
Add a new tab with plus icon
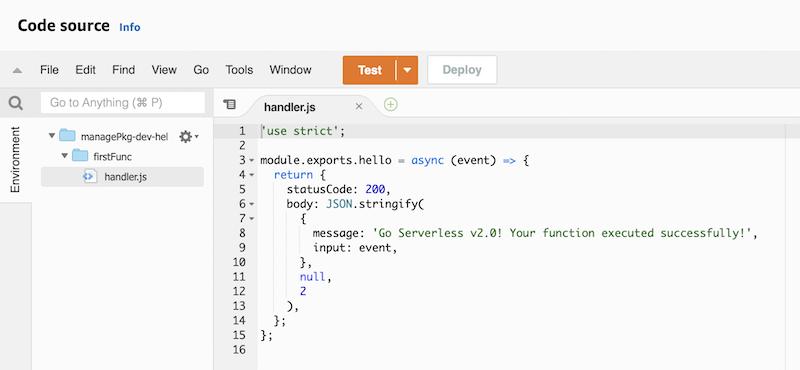click(390, 105)
